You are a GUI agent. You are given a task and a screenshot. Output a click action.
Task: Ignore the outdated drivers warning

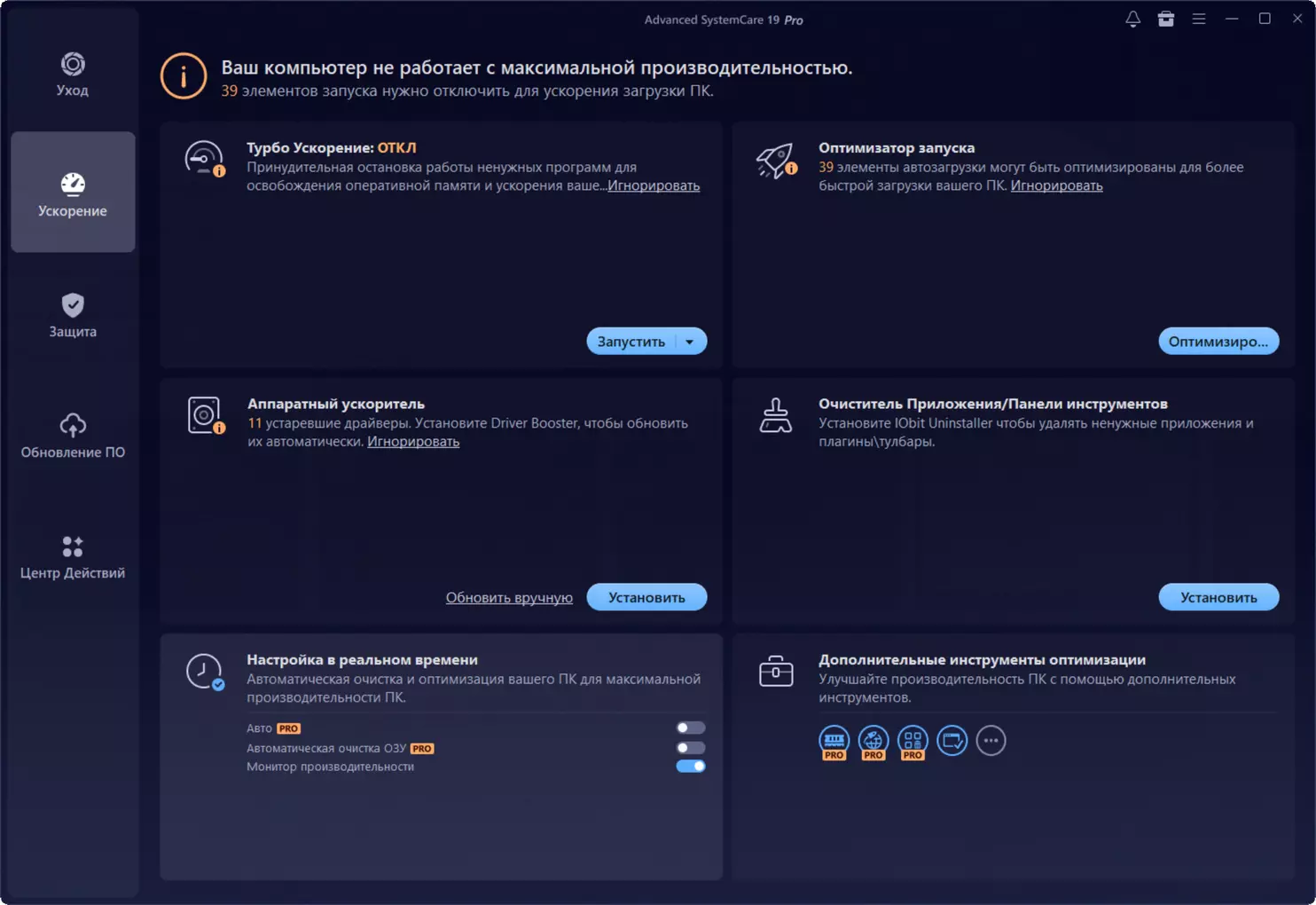413,441
